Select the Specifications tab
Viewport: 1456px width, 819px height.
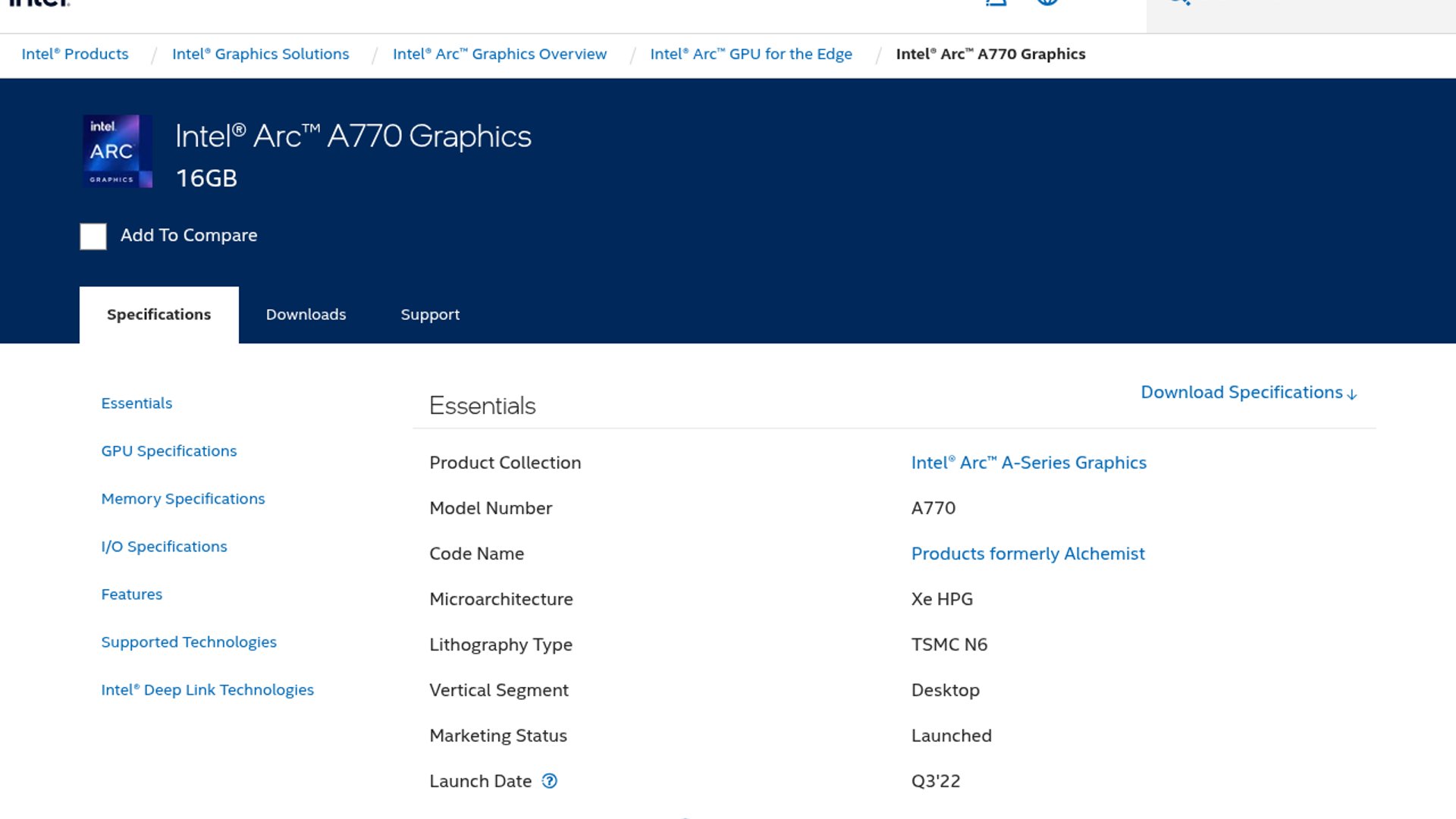click(x=158, y=315)
